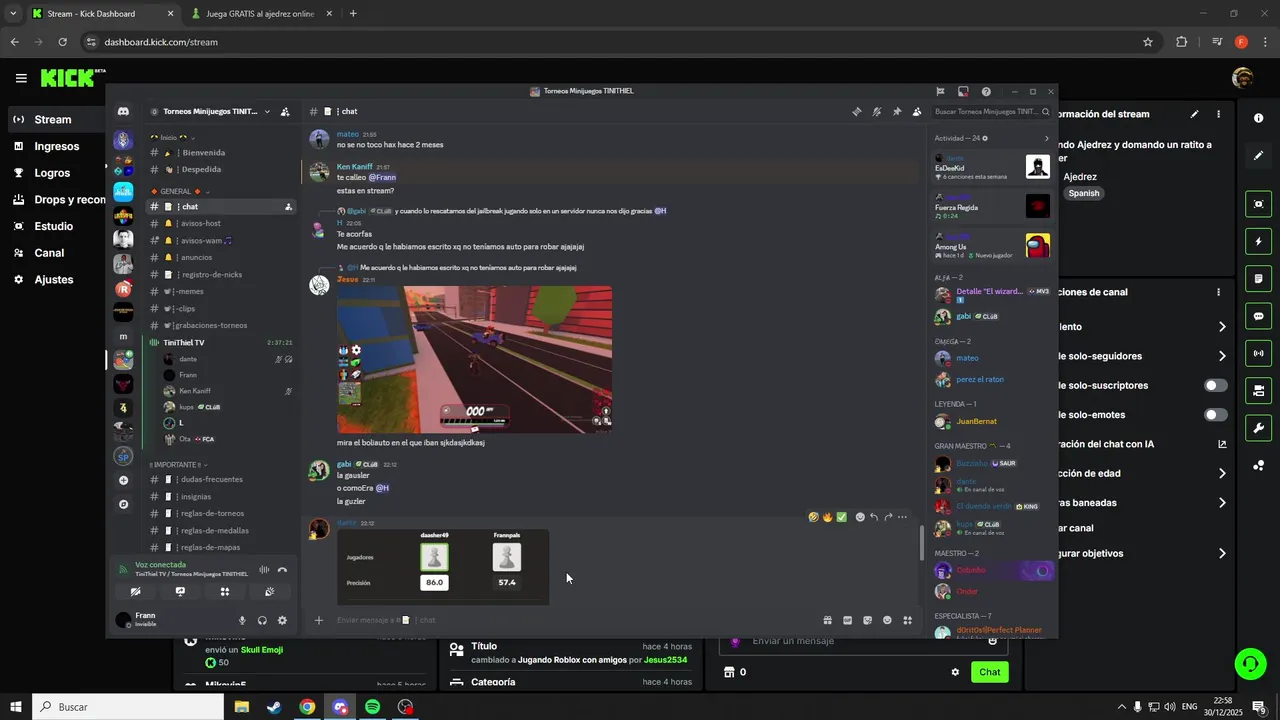
Task: Expand solo-seguidores chevron in Kick
Action: [1222, 356]
